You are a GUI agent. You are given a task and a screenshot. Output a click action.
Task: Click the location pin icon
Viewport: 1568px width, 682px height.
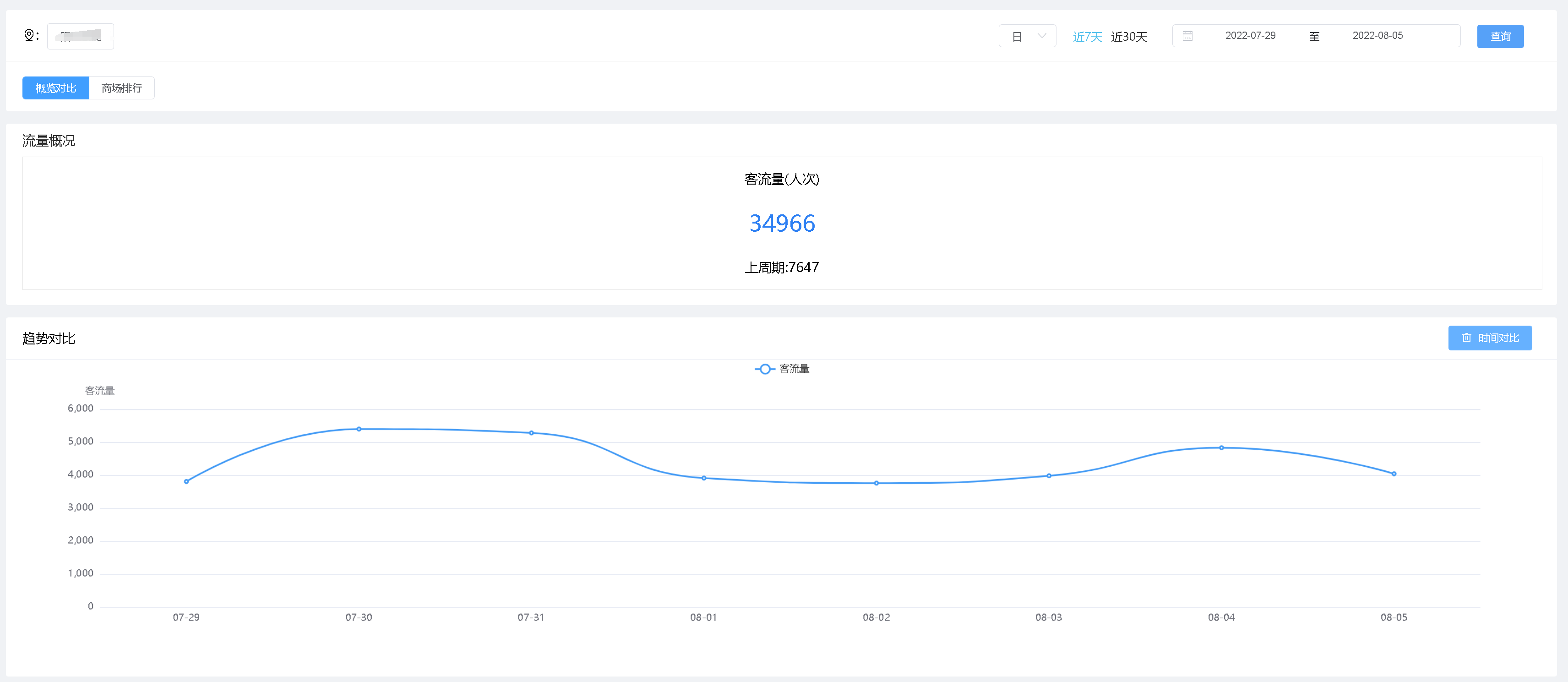(28, 35)
